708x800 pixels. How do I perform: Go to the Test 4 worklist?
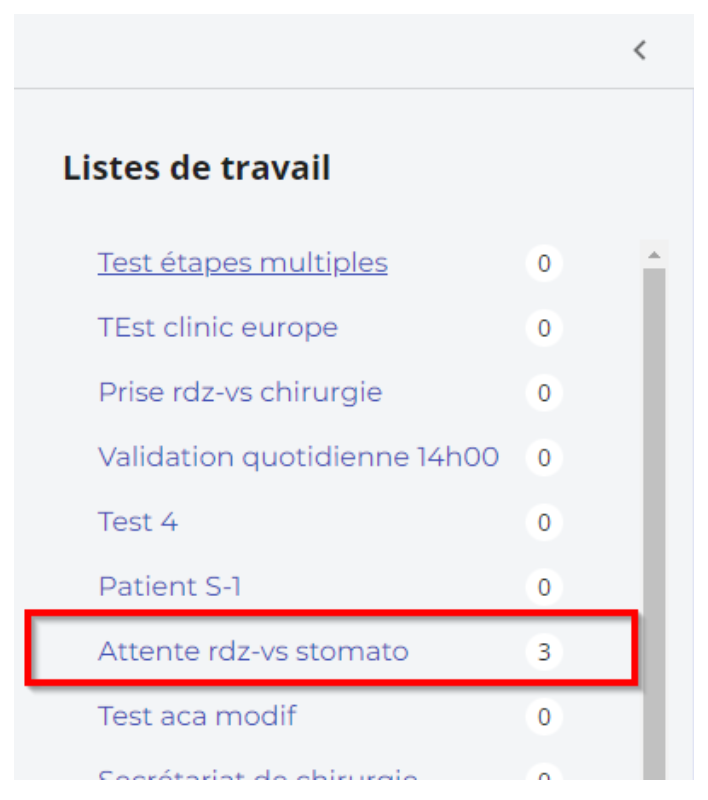pos(138,522)
